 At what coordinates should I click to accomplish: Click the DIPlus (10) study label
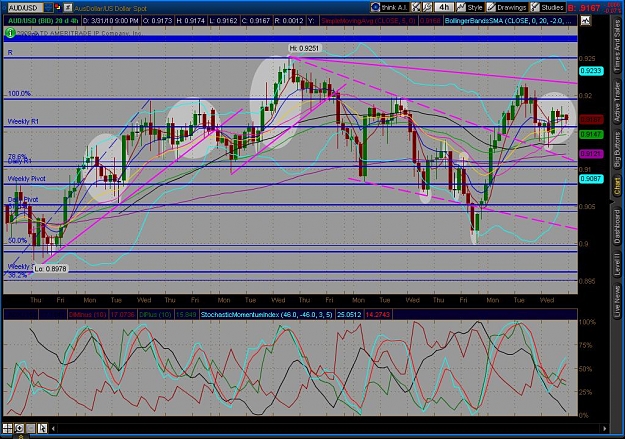(x=156, y=315)
